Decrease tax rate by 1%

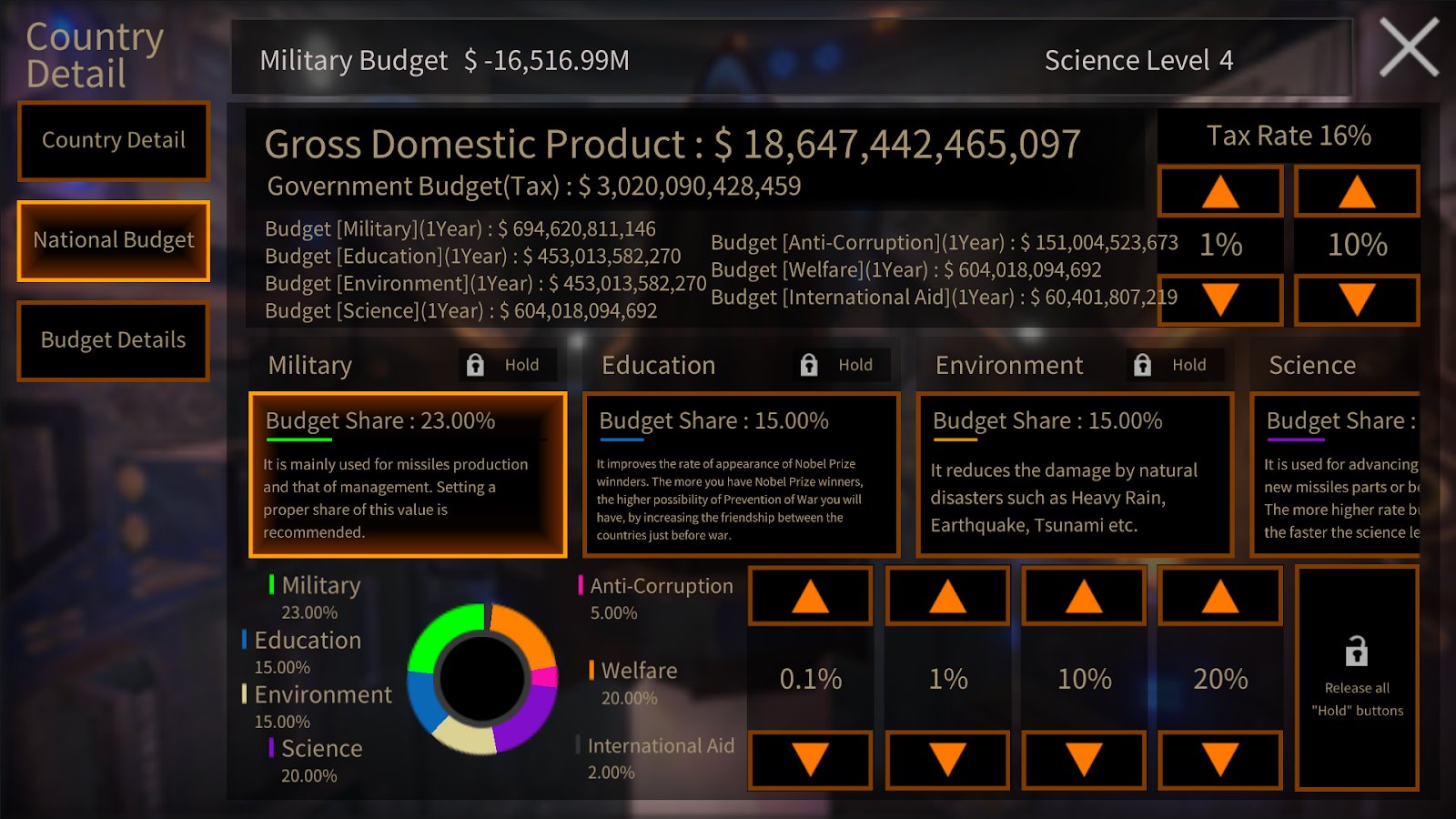[1219, 299]
